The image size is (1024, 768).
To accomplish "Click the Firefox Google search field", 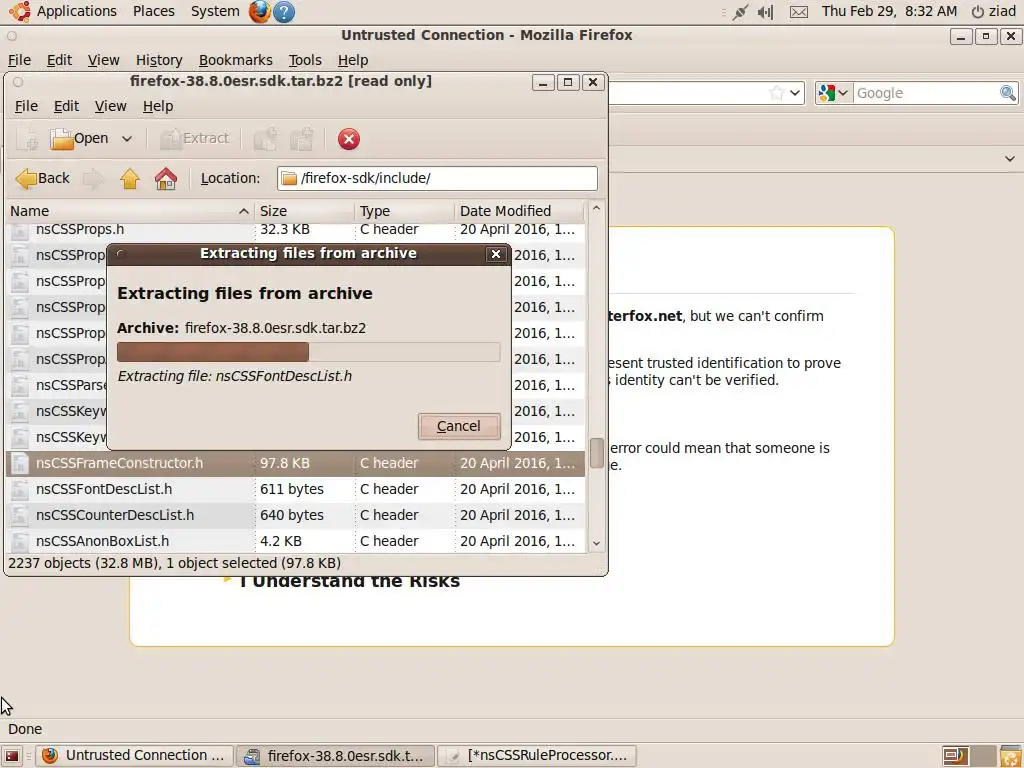I will pos(925,93).
